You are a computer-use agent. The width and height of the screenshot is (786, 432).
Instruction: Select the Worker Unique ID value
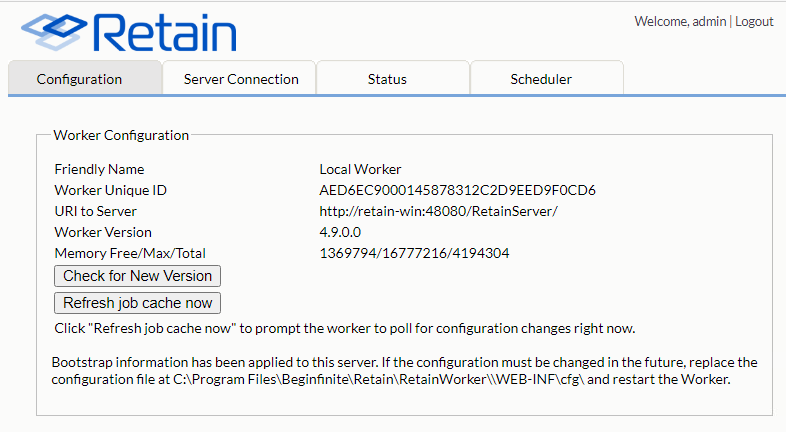coord(457,190)
